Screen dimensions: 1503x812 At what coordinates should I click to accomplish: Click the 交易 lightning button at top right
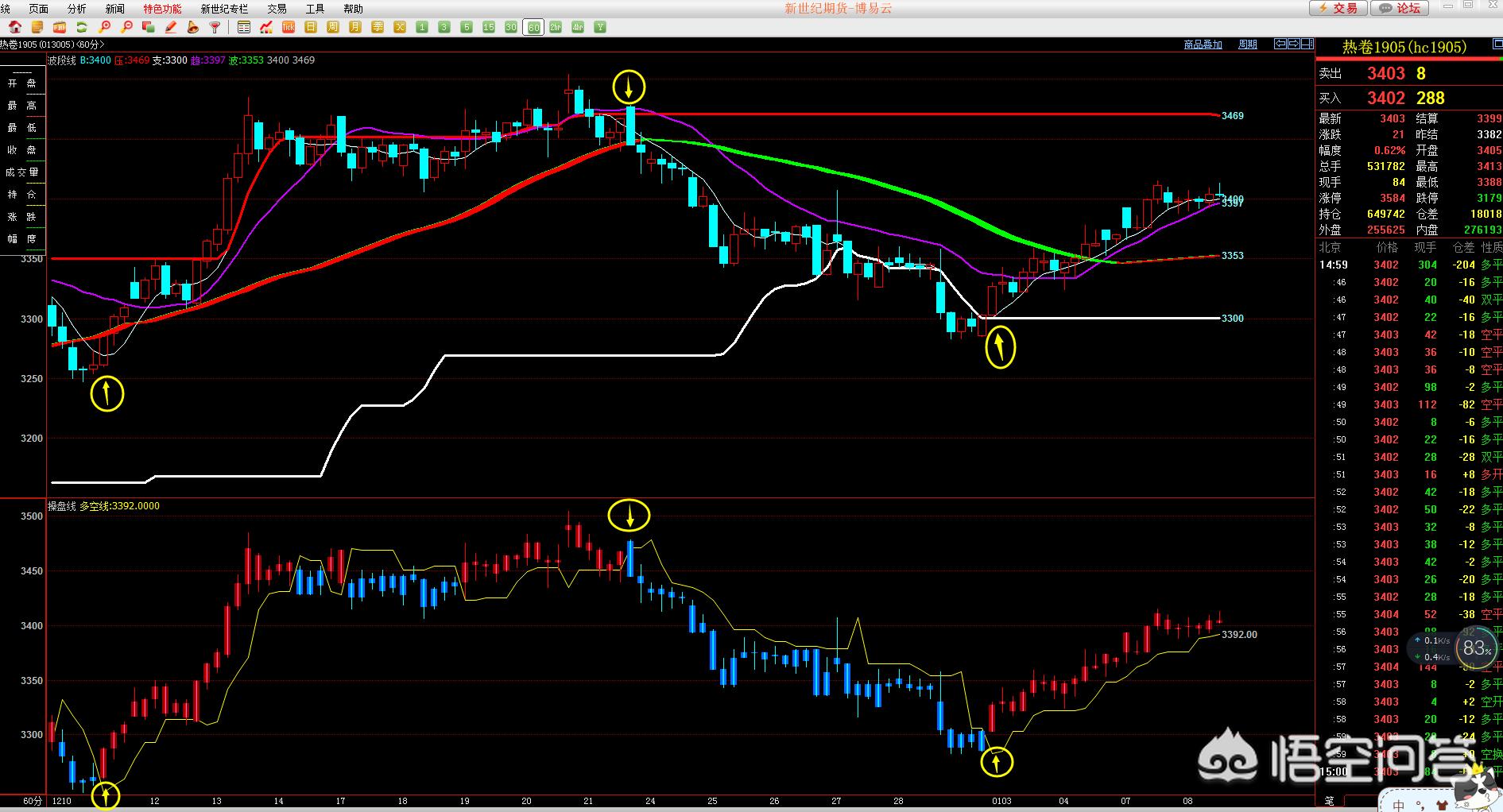click(x=1338, y=8)
